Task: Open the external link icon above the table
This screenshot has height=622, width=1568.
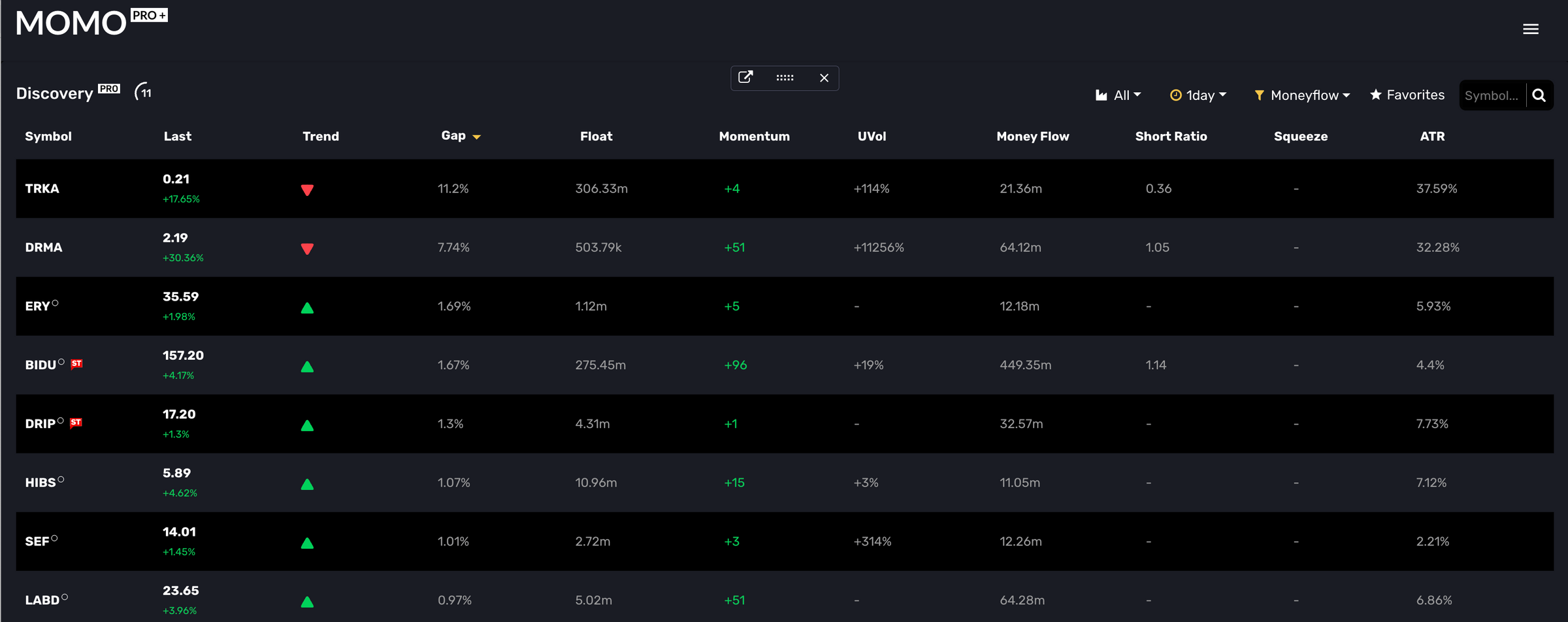Action: point(746,77)
